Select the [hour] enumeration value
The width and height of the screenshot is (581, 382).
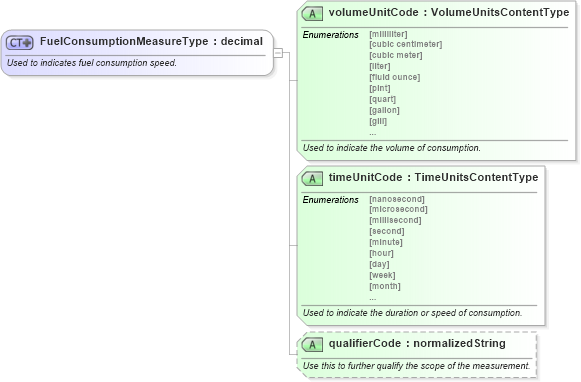coord(381,253)
